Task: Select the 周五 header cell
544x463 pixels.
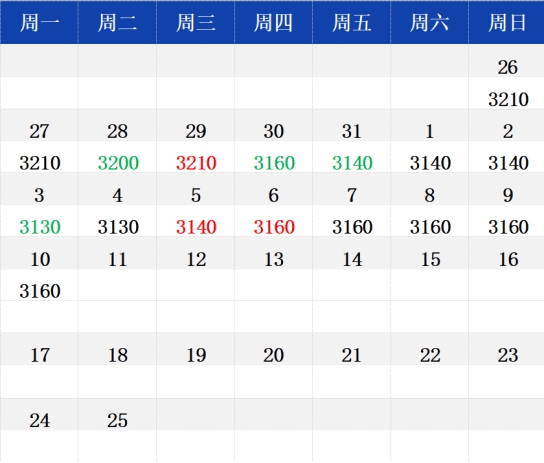Action: (351, 23)
